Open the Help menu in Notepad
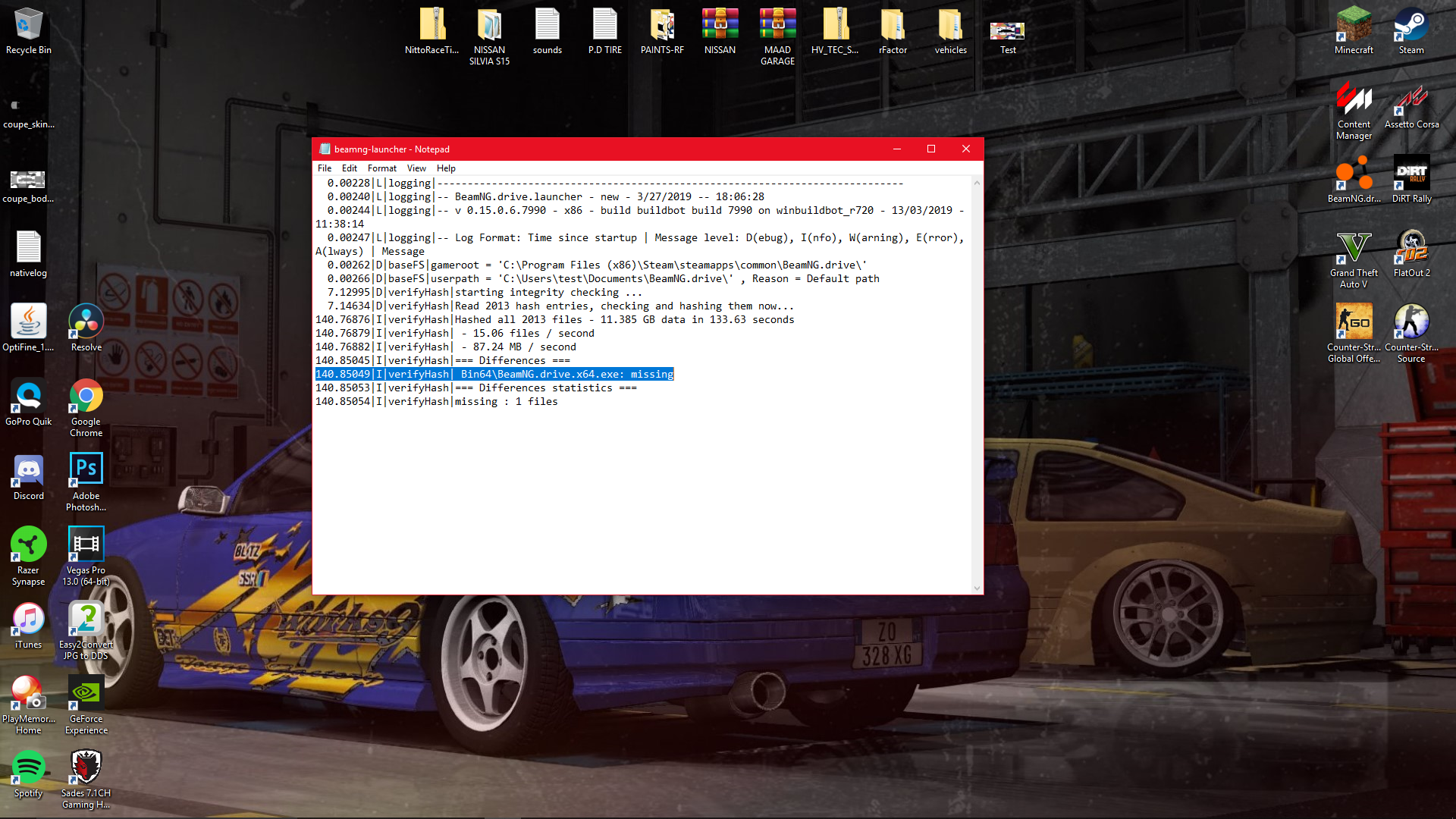Screen dimensions: 1456x819 (x=446, y=168)
